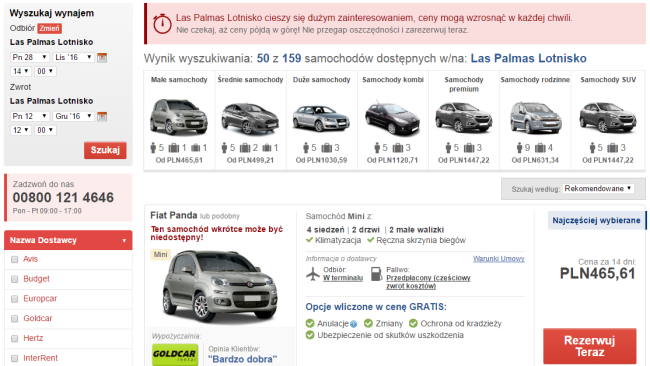Select the Duże samochody category
The height and width of the screenshot is (366, 650).
(x=322, y=120)
